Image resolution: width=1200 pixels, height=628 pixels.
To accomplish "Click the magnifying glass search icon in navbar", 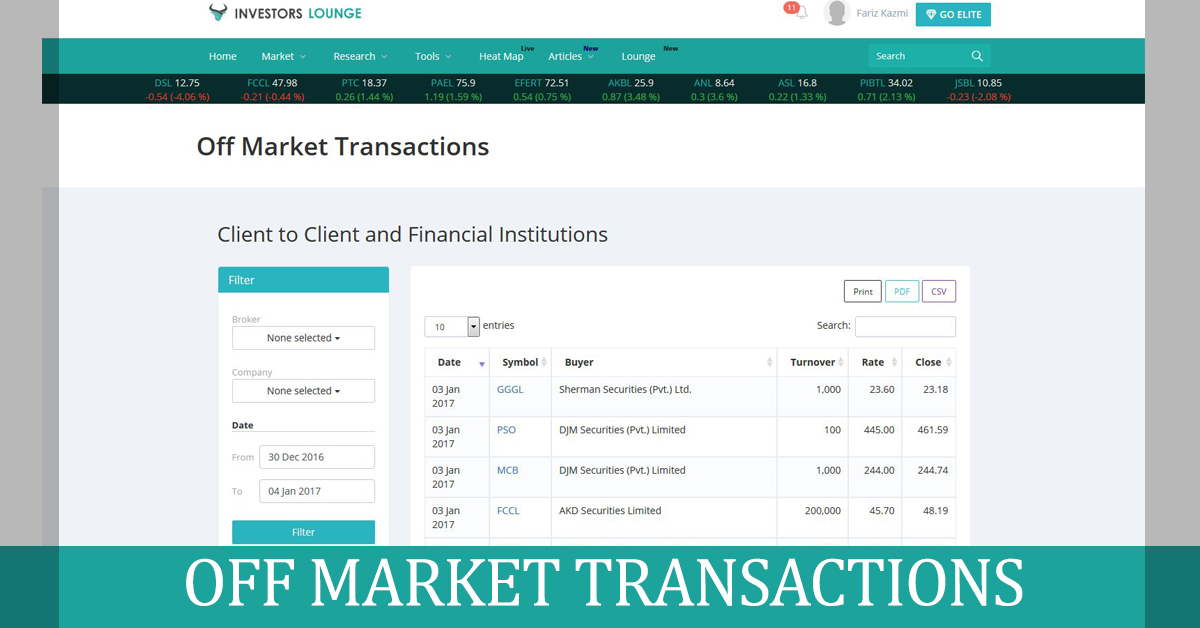I will click(x=975, y=56).
